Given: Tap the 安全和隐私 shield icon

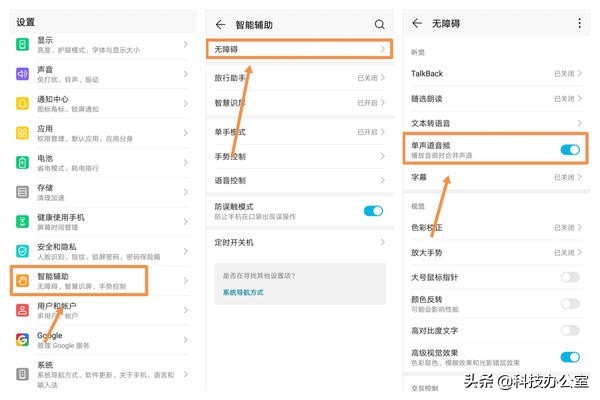Looking at the screenshot, I should (x=22, y=250).
